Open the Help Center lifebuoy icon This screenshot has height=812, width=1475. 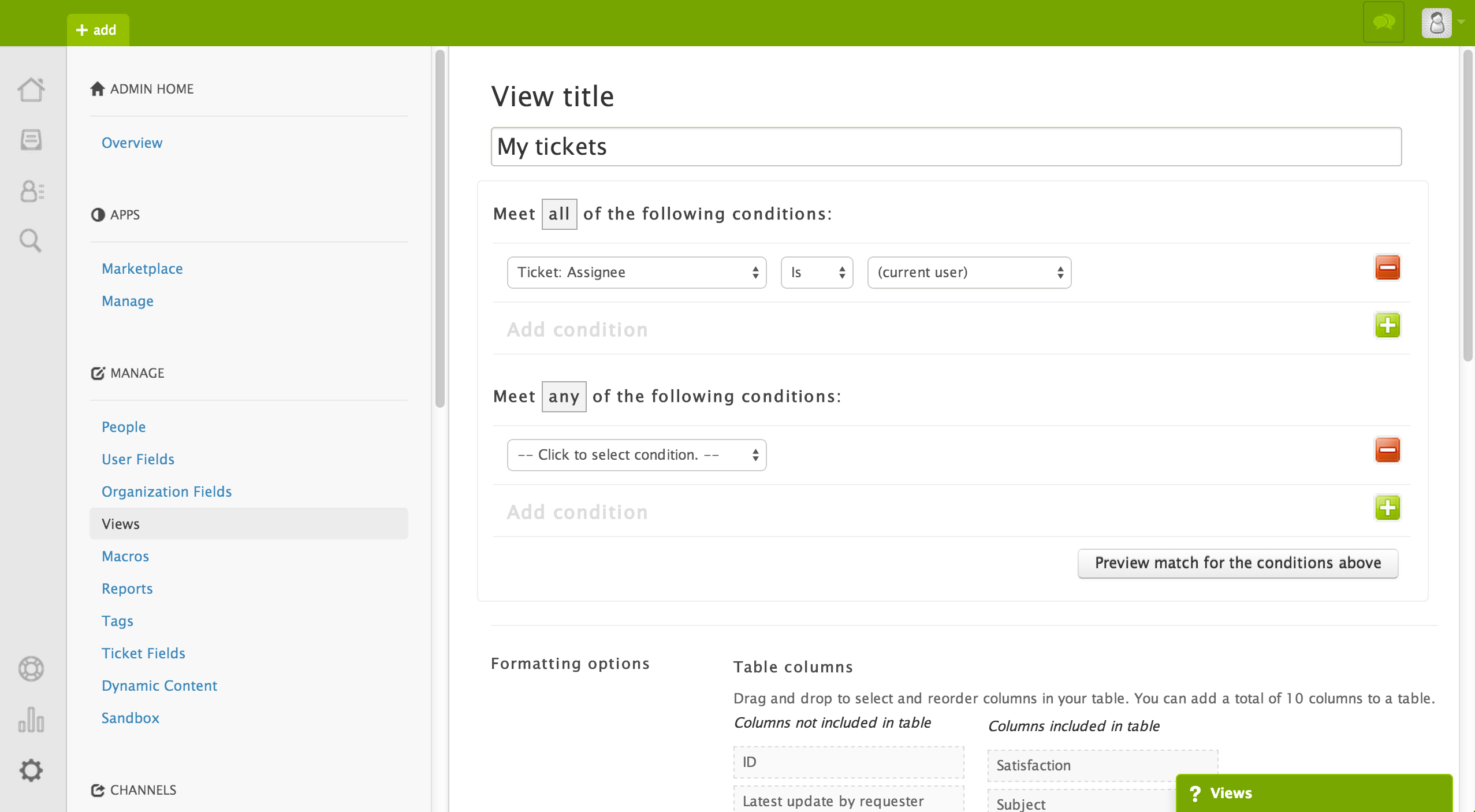click(31, 669)
